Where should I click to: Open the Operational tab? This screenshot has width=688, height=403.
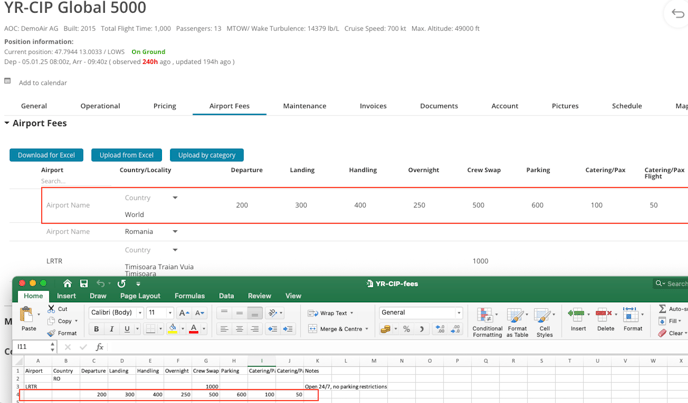[100, 106]
